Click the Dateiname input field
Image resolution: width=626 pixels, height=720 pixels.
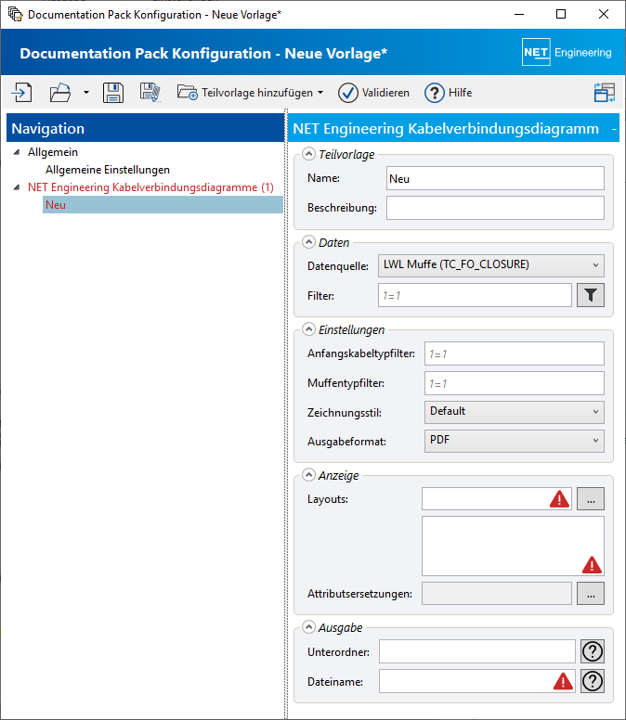click(x=477, y=681)
